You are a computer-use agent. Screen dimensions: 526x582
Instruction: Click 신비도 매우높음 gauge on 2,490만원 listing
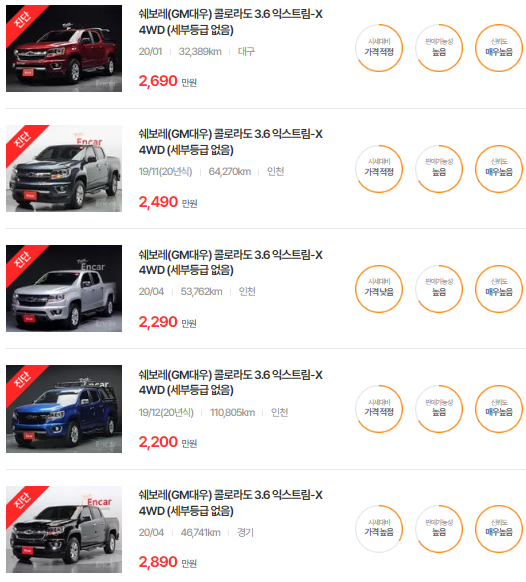(499, 169)
